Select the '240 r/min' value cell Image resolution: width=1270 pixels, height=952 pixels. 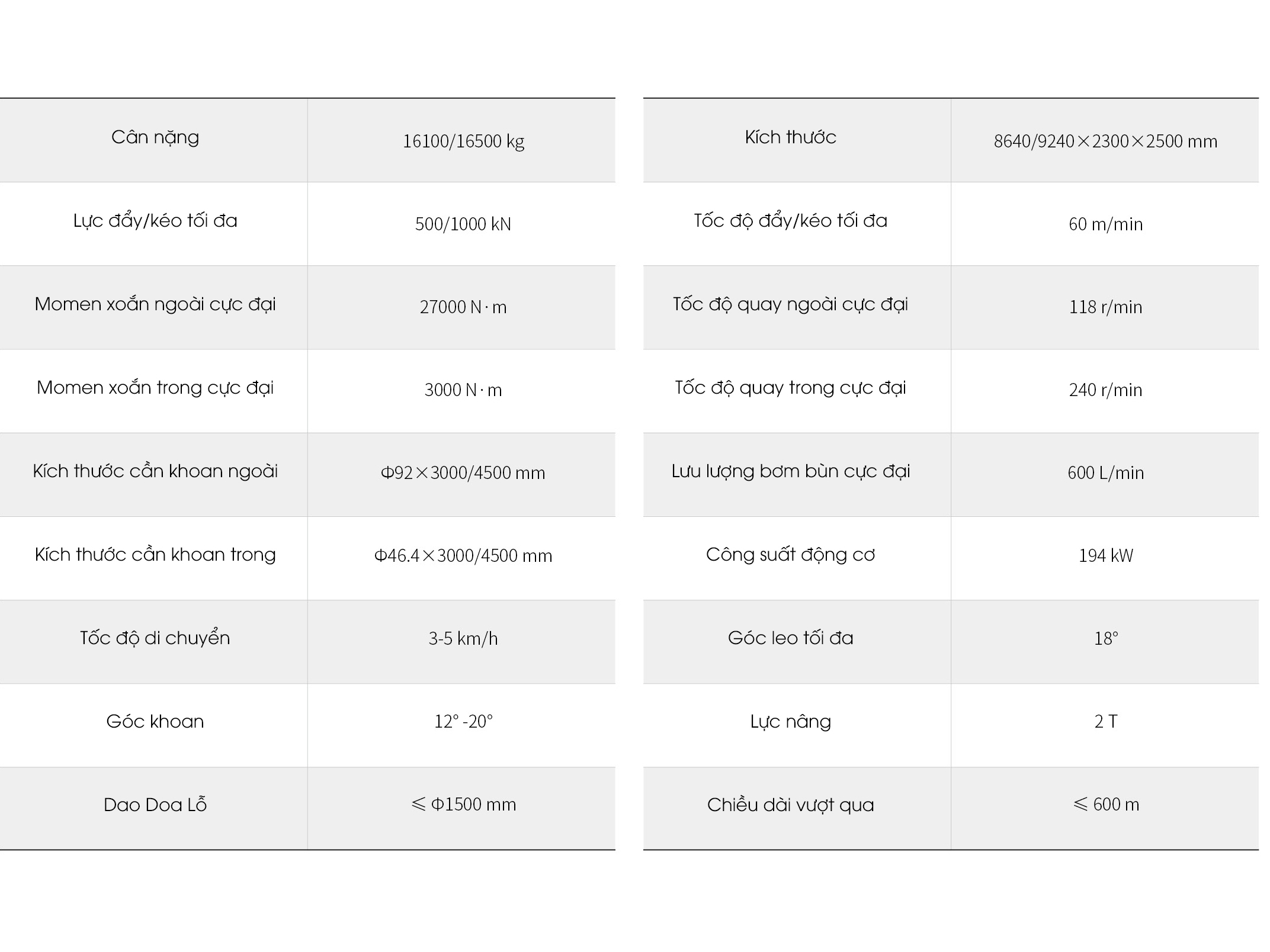pos(1105,390)
